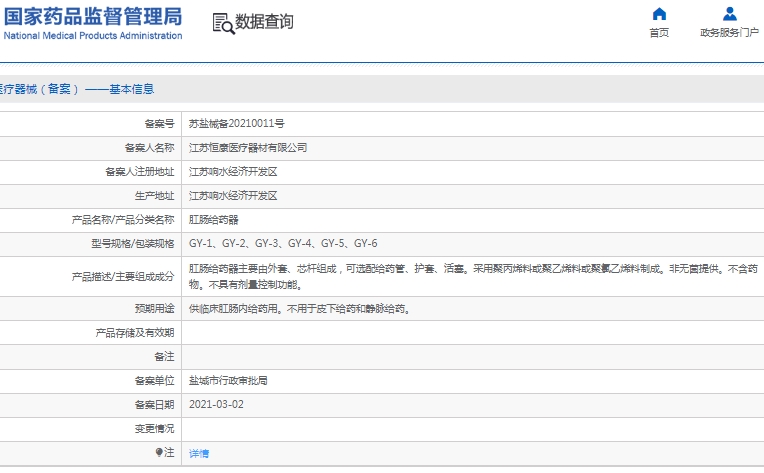Select model specs GY-1、GY-2 through GY-6
Screen dimensions: 764x473
[x=283, y=244]
